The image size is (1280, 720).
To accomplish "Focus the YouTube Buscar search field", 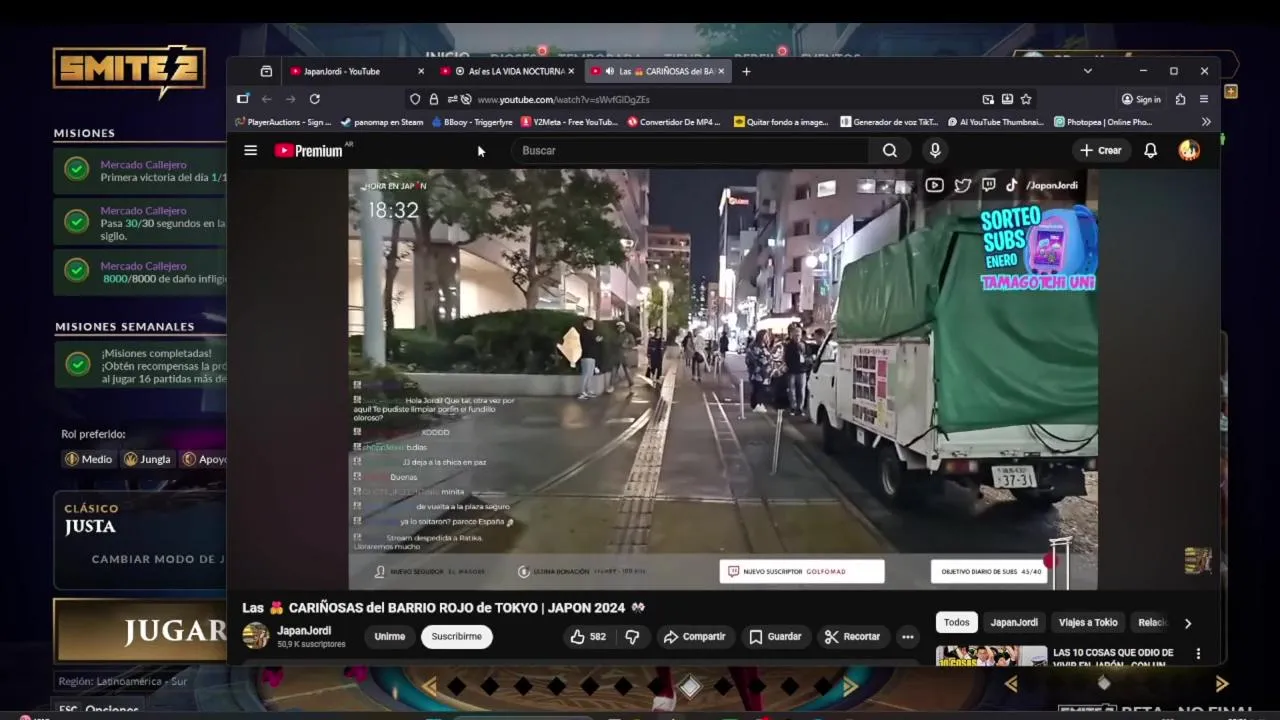I will coord(690,150).
